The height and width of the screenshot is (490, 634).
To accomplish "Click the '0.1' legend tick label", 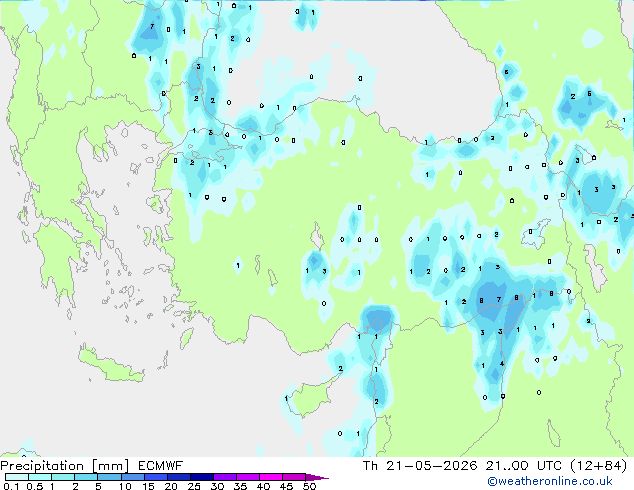I will click(11, 486).
